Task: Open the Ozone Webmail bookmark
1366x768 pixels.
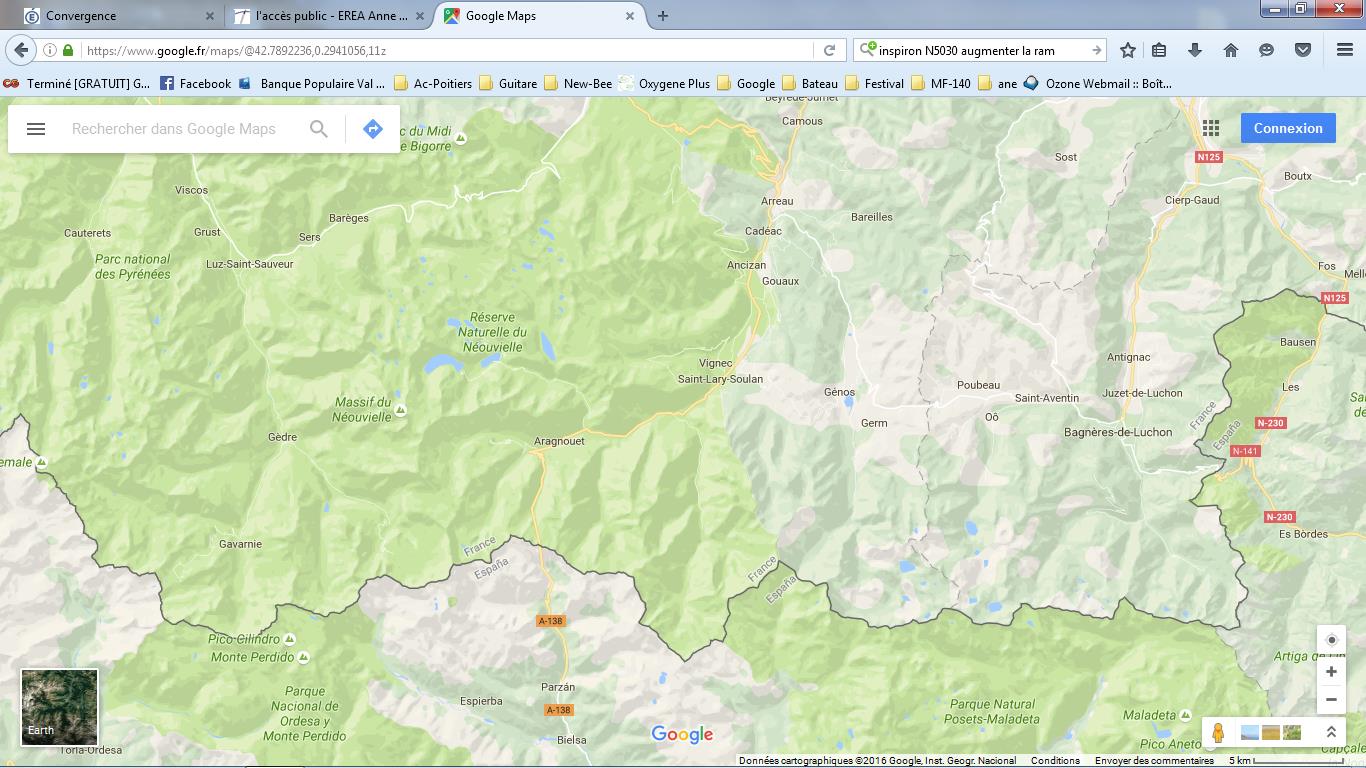Action: click(x=1098, y=83)
